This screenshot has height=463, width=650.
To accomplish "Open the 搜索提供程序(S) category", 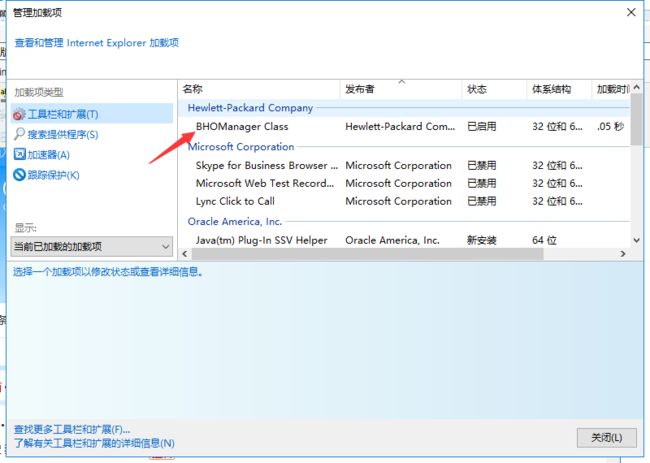I will click(x=63, y=134).
